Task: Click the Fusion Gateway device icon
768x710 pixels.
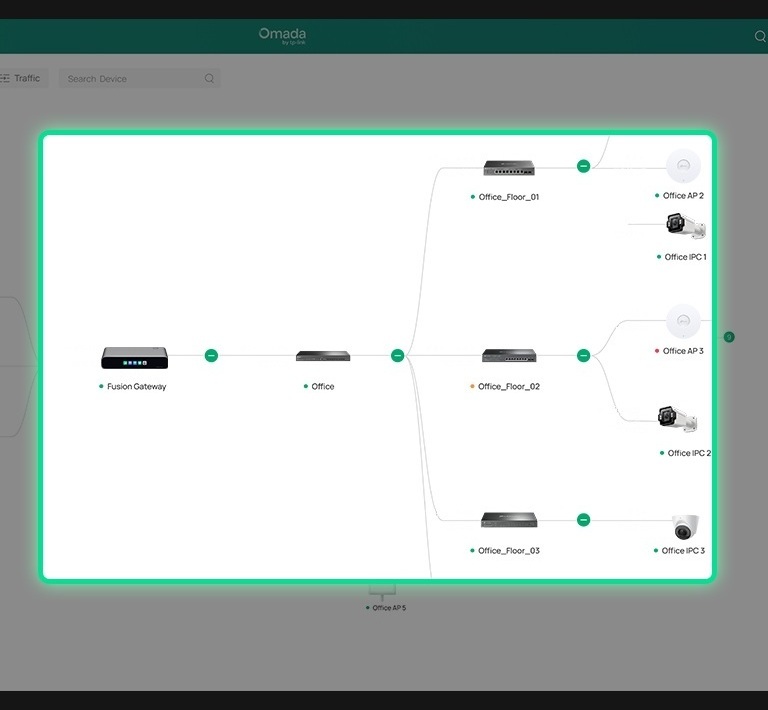Action: (x=135, y=357)
